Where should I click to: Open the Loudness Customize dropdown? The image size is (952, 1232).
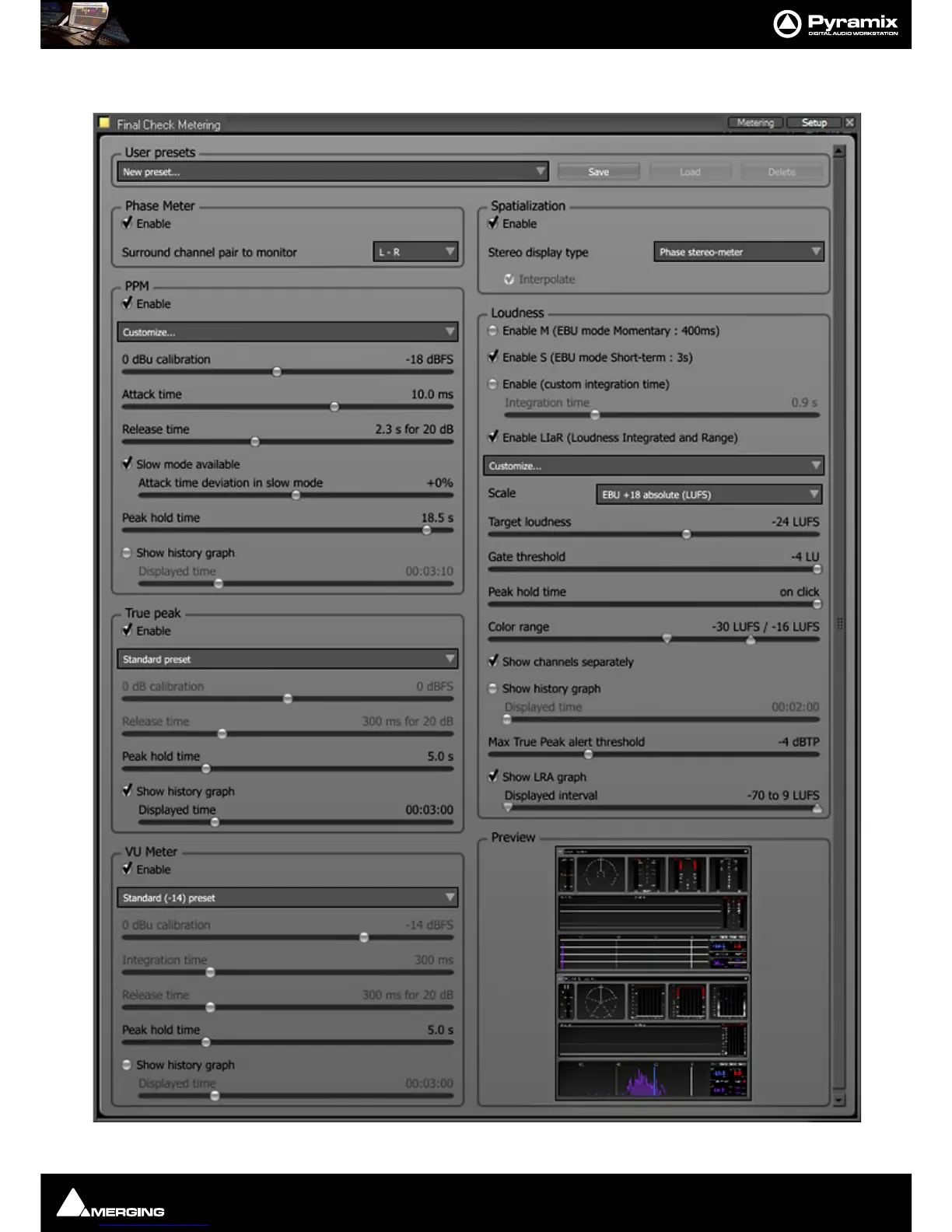coord(654,466)
